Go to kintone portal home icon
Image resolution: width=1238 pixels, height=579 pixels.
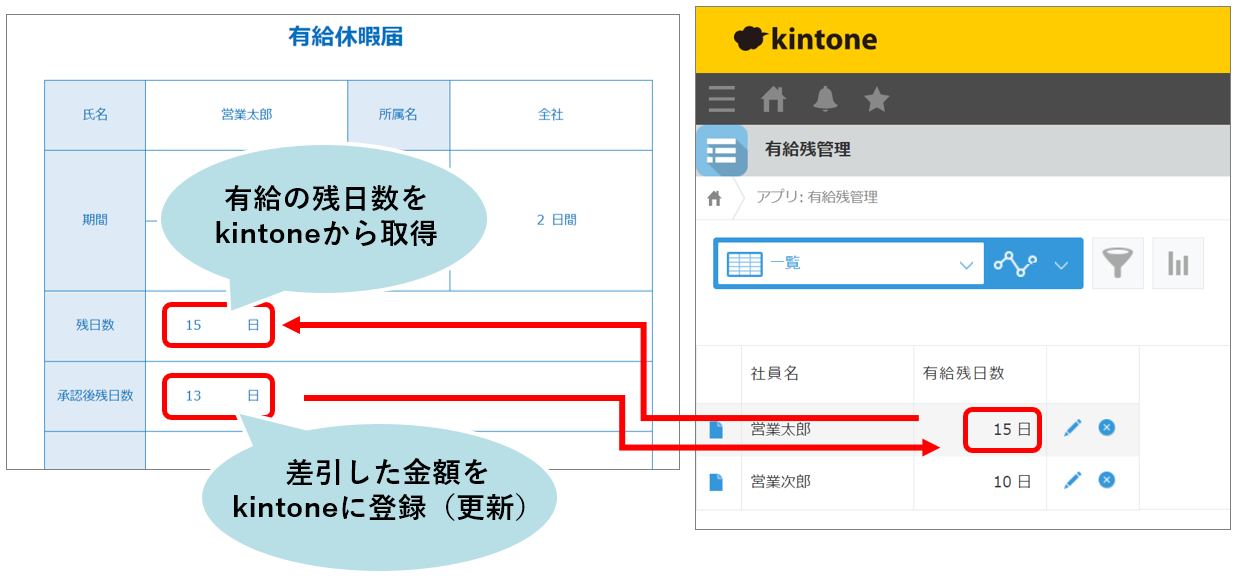[773, 99]
